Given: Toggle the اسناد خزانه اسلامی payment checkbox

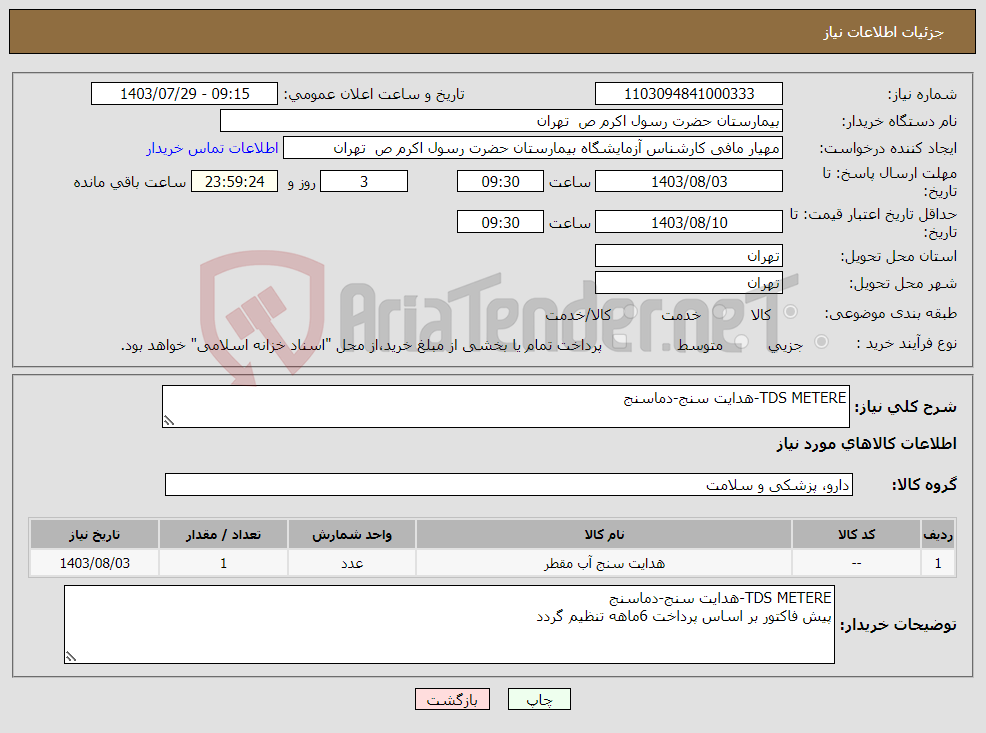Looking at the screenshot, I should click(622, 342).
